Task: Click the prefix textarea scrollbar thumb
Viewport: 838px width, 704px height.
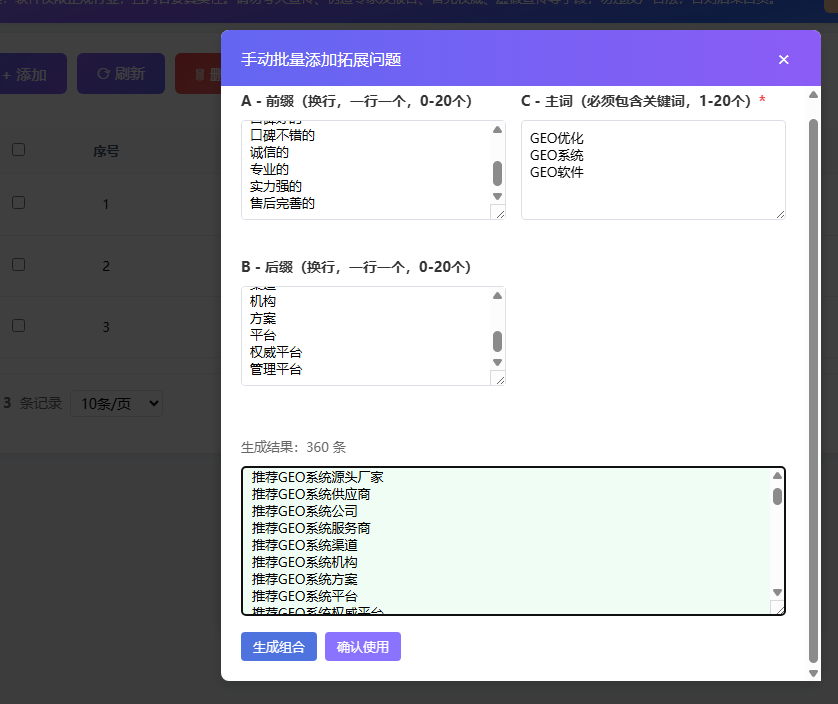Action: (498, 173)
